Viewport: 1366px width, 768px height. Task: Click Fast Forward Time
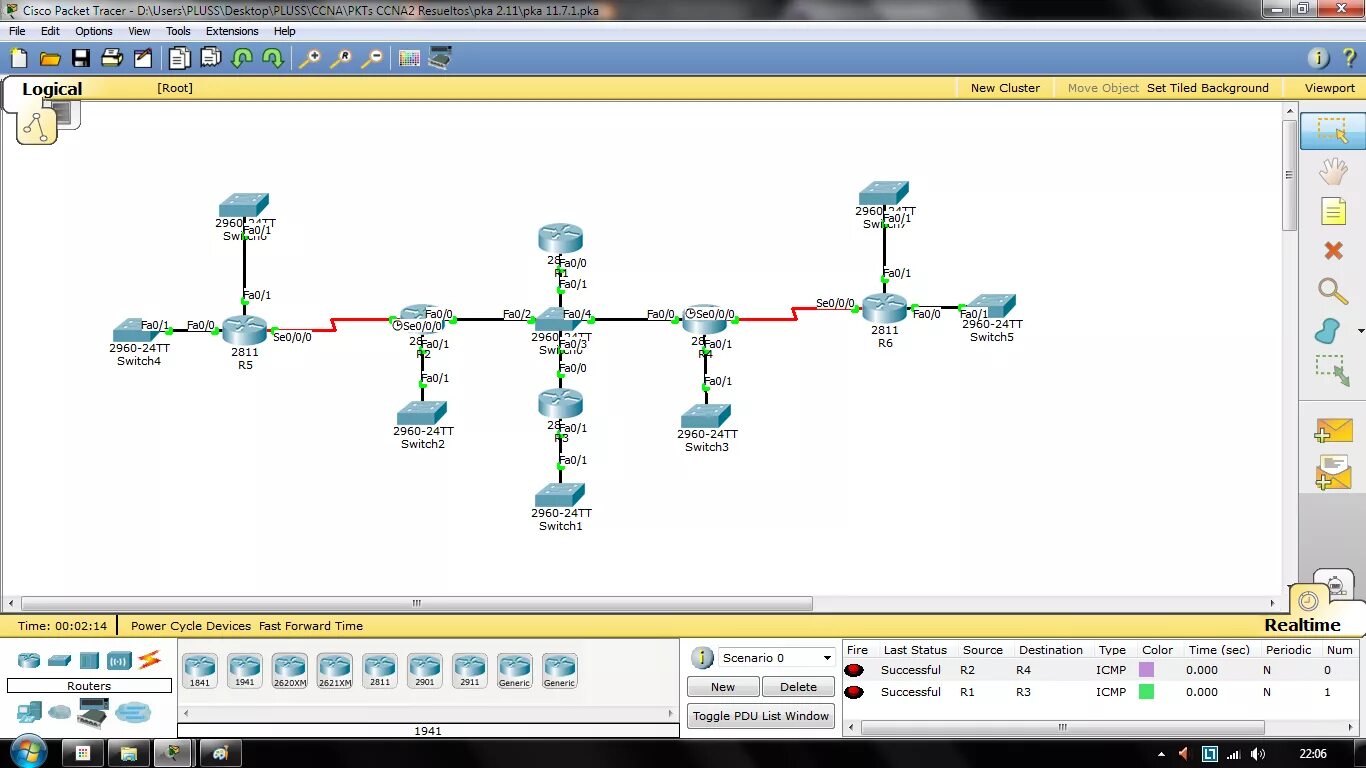coord(311,626)
